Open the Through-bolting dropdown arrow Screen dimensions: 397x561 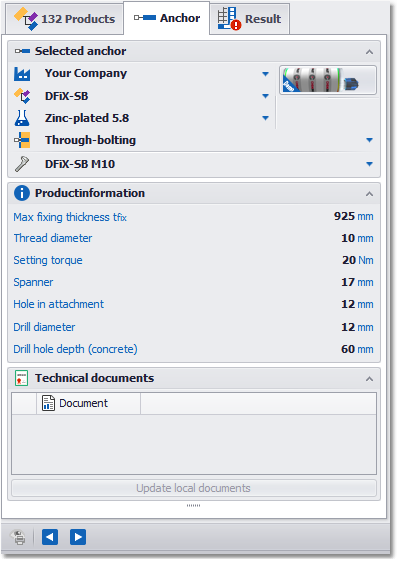tap(369, 140)
